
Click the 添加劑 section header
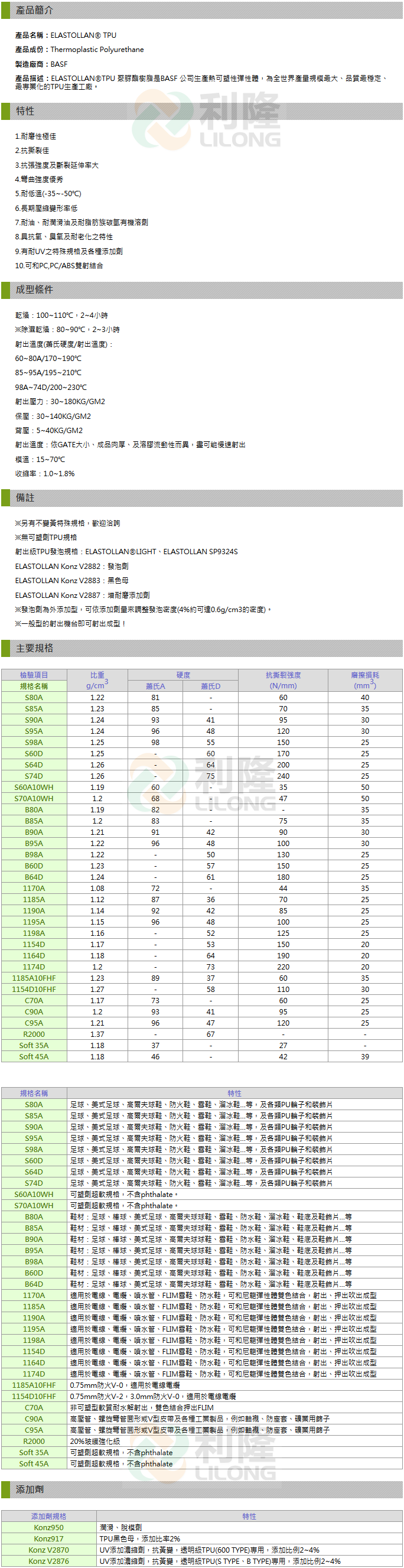coord(30,1489)
